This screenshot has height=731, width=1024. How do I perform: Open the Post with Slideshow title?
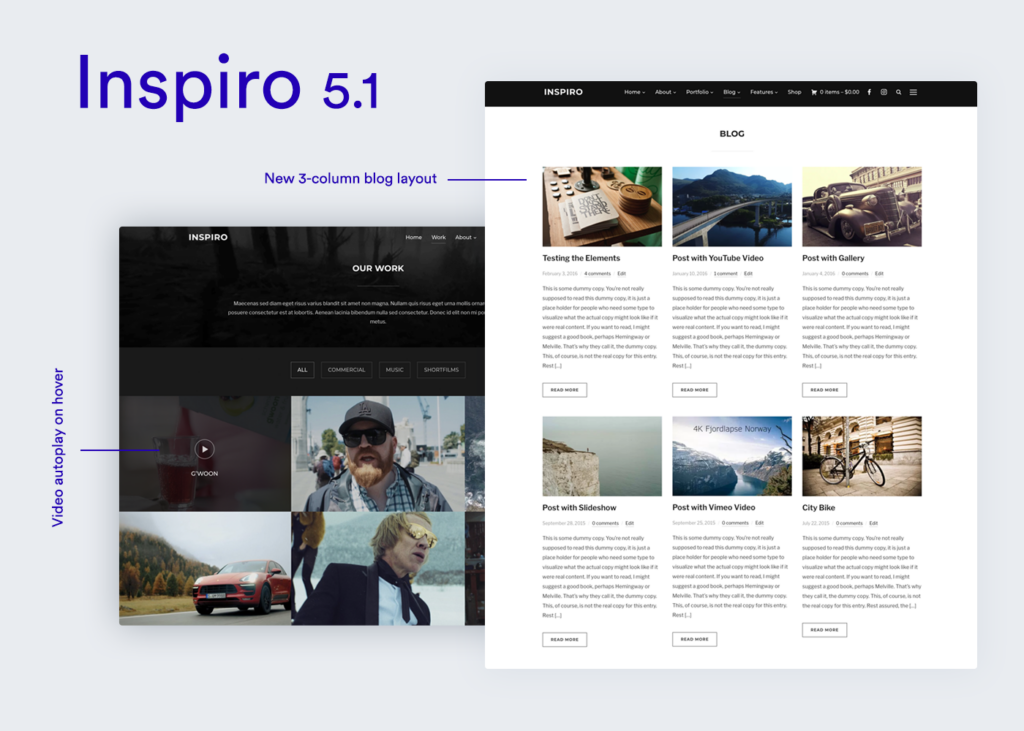(x=579, y=508)
